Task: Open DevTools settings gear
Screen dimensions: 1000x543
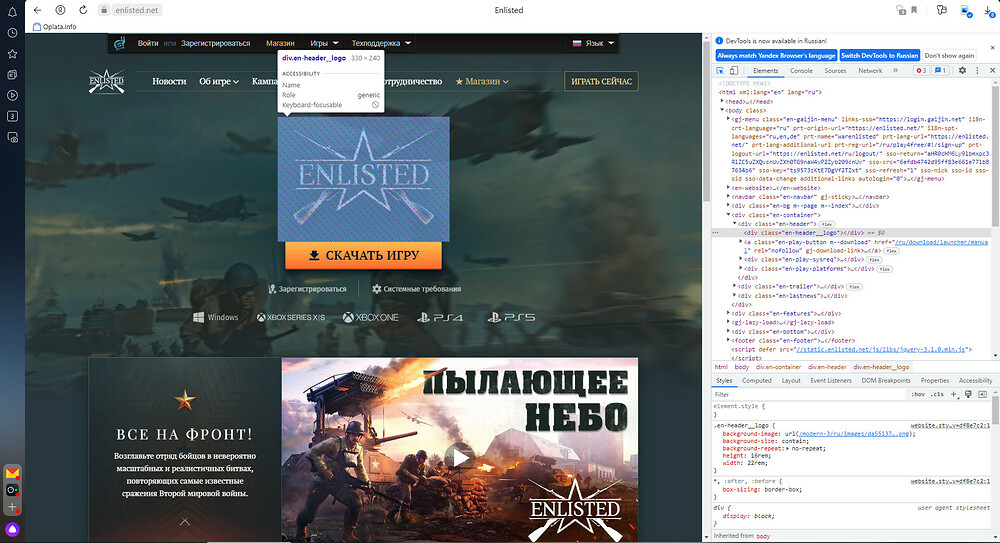Action: click(962, 71)
